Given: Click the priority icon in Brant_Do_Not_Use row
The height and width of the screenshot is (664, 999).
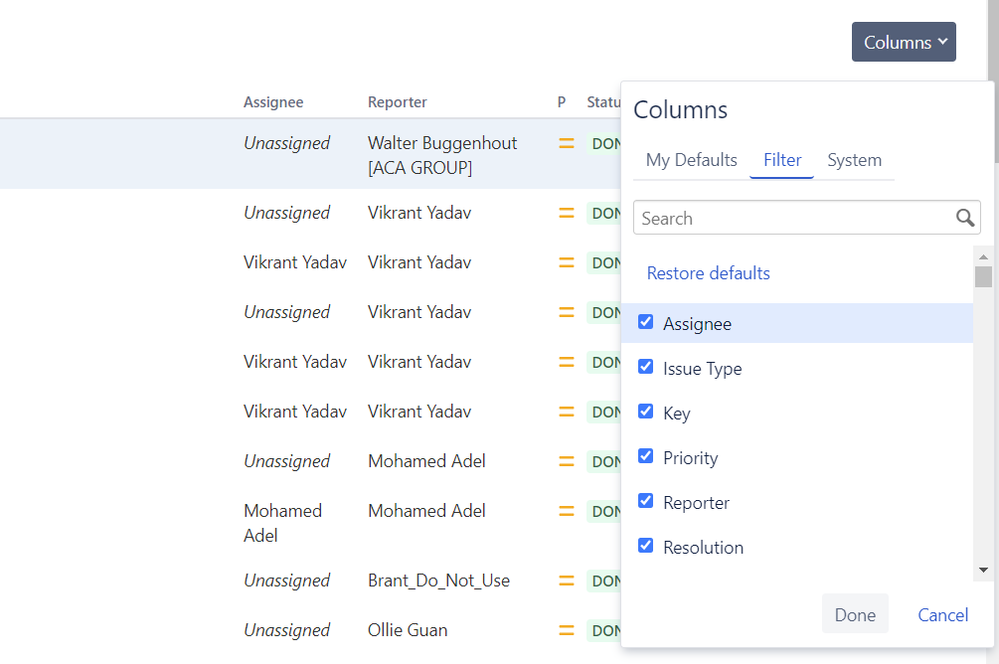Looking at the screenshot, I should tap(566, 580).
